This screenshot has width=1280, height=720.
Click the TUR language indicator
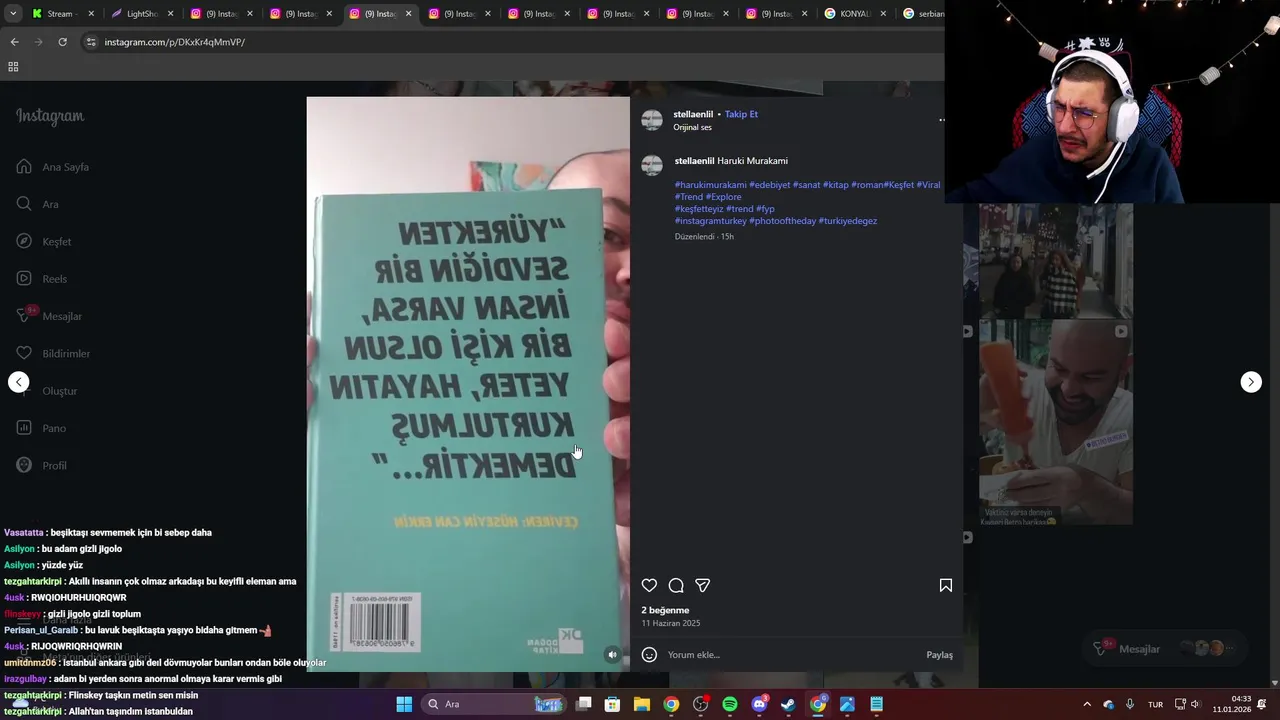[x=1156, y=704]
